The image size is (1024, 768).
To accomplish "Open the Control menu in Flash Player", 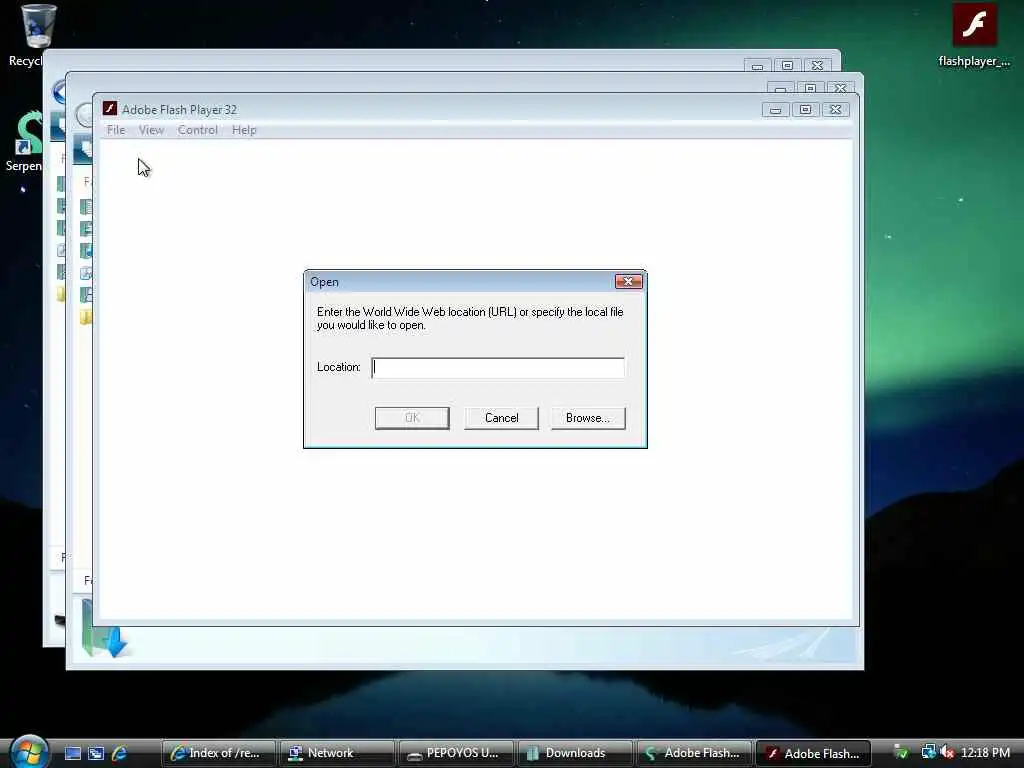I will pyautogui.click(x=197, y=130).
